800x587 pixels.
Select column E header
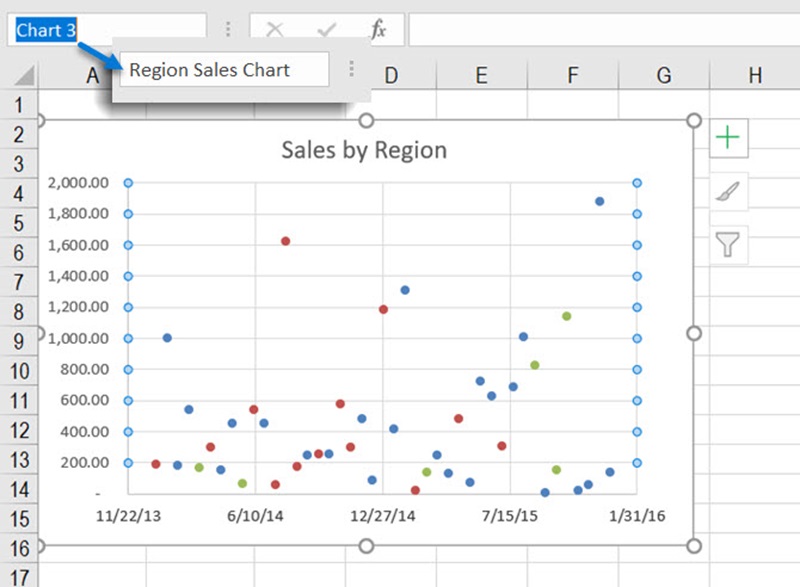coord(481,75)
